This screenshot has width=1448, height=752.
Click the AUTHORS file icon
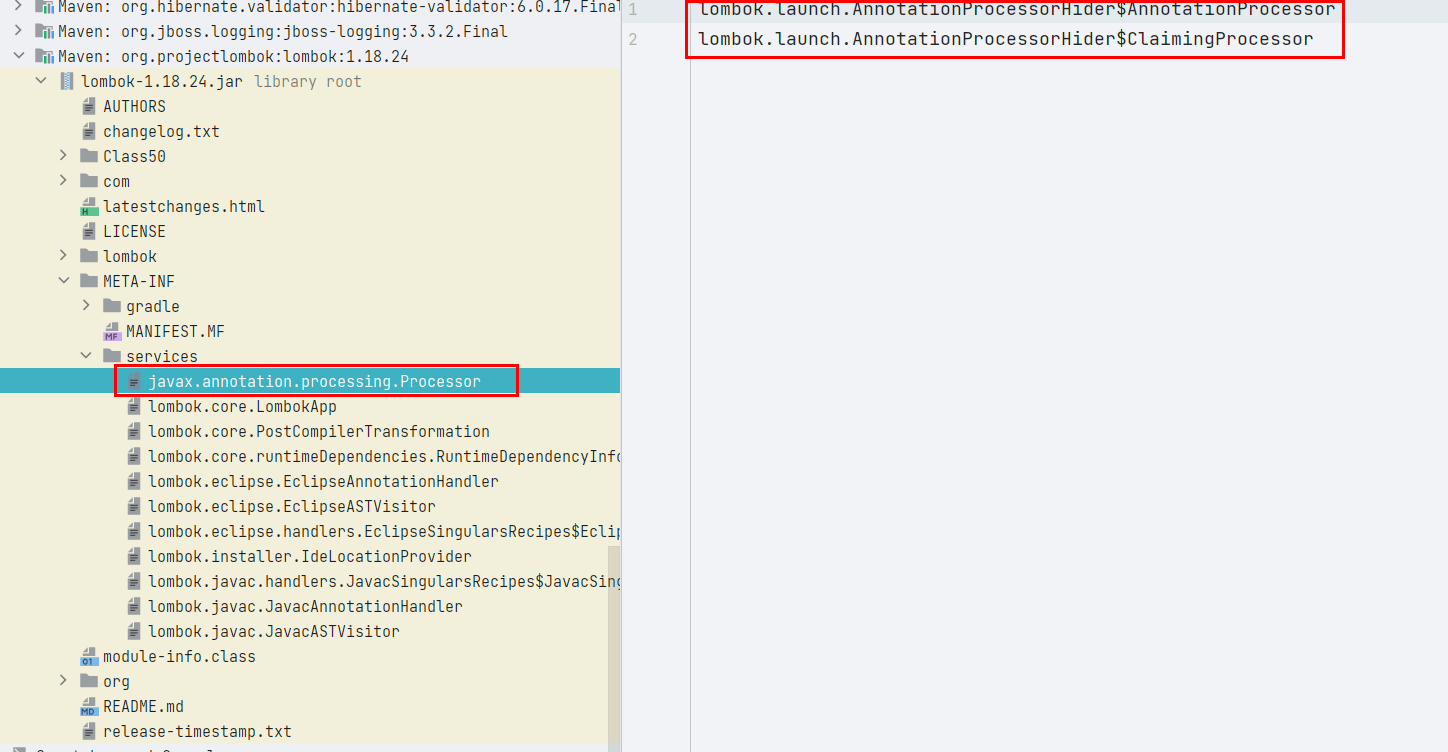88,106
